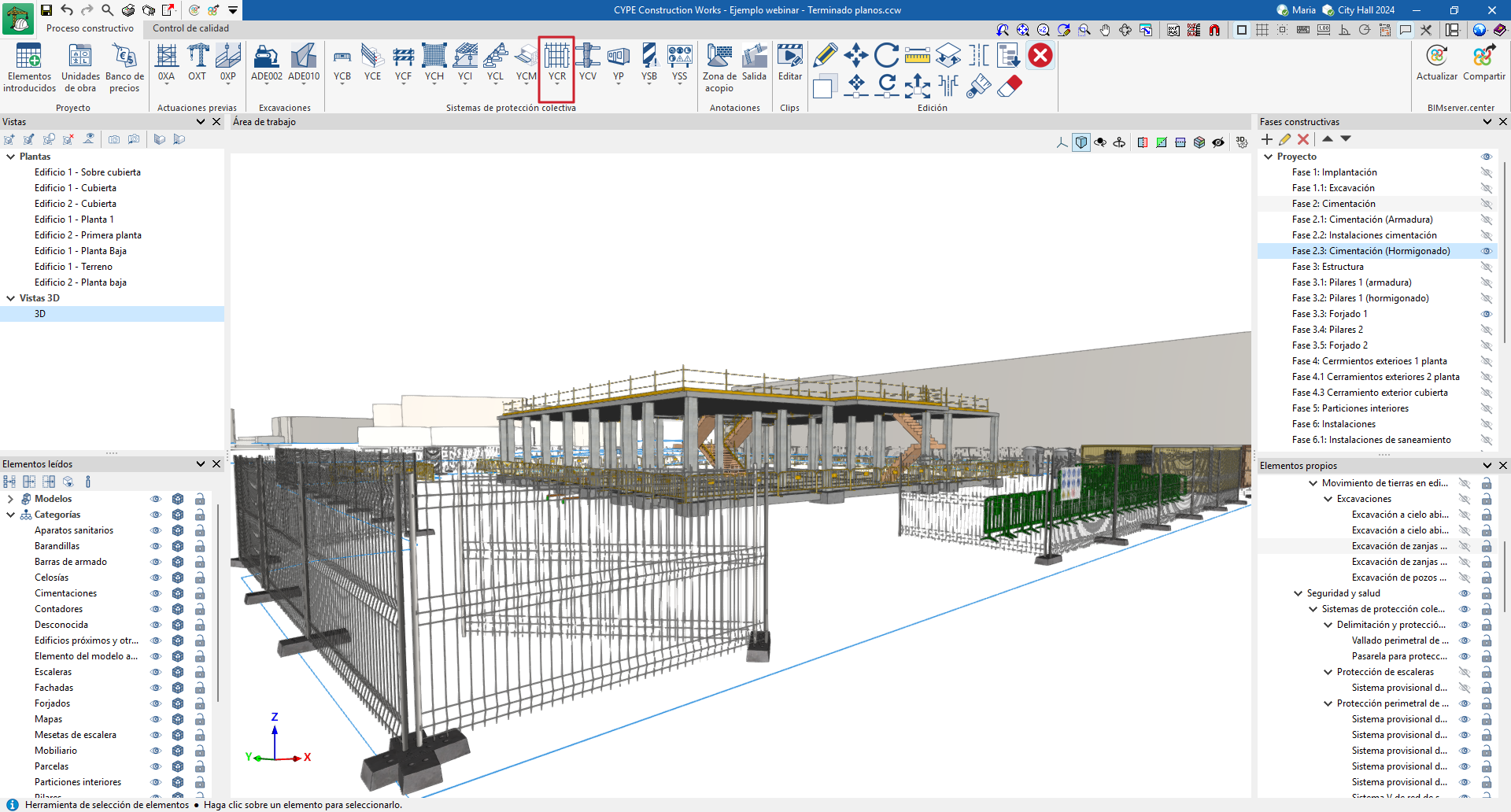
Task: Open Edificio 1 - Planta Baja view
Action: coord(80,251)
